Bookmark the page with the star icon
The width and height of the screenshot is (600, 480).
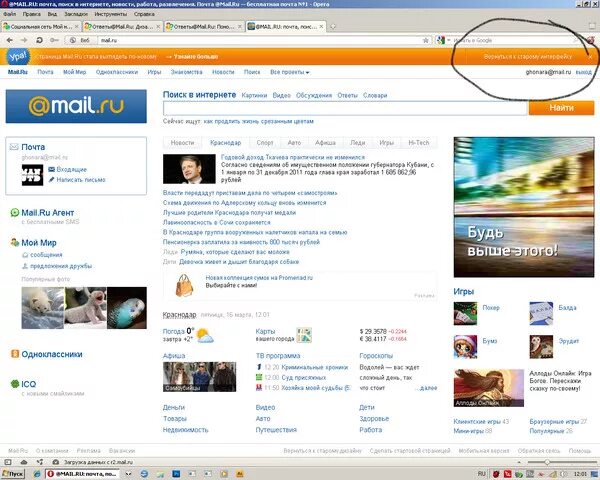426,40
